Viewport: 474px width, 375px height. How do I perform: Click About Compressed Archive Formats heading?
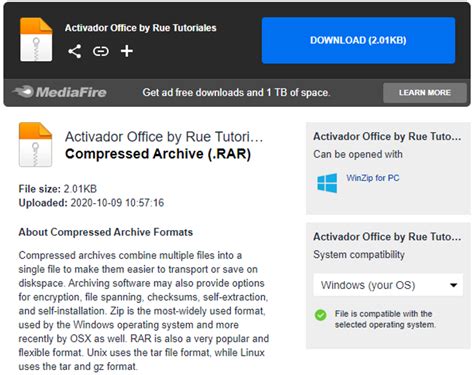coord(106,232)
